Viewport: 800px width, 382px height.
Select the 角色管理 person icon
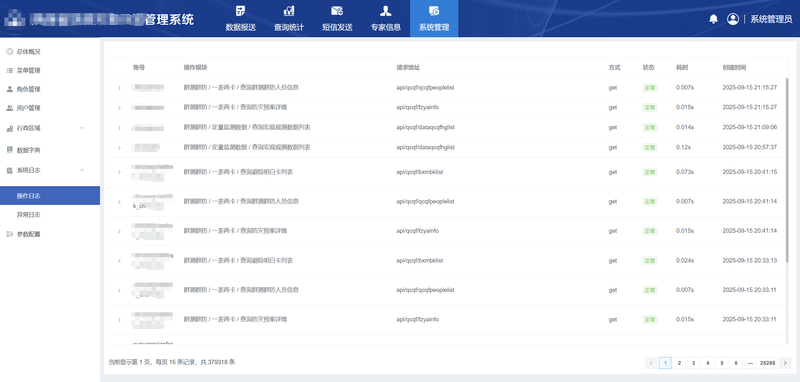9,89
